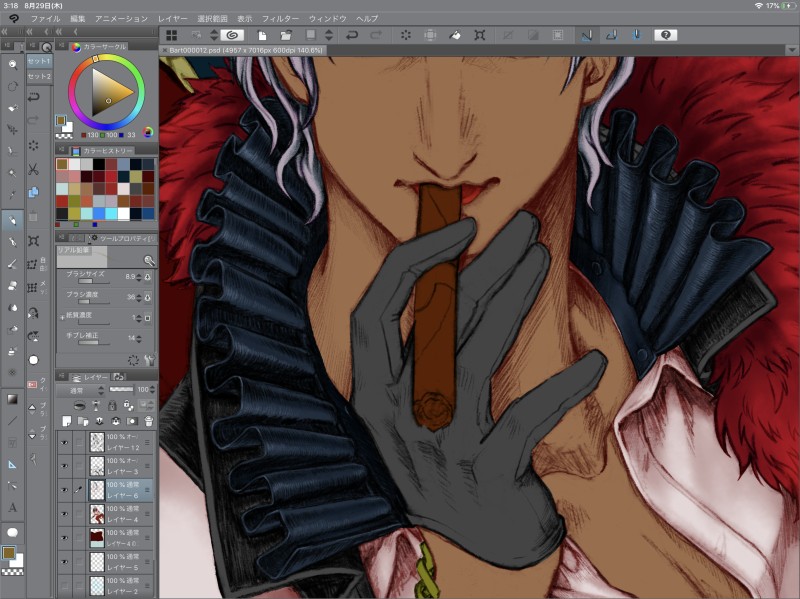Click the Scale/Rotate transform icon in the command bar
The height and width of the screenshot is (599, 800).
[x=480, y=35]
